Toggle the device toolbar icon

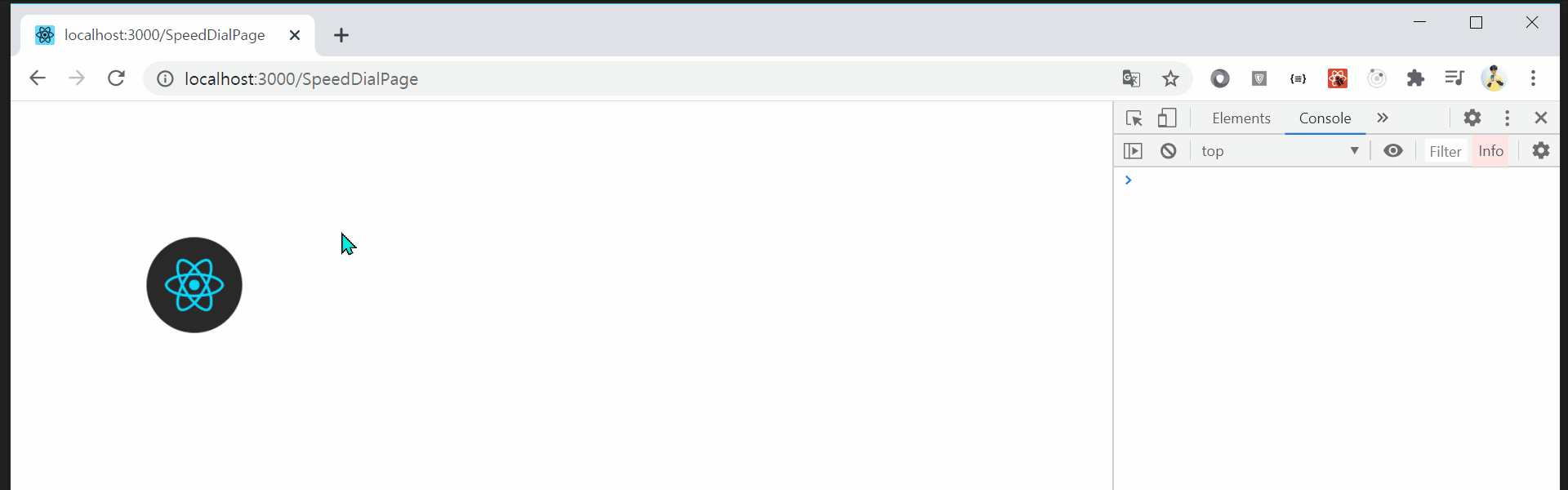coord(1167,118)
